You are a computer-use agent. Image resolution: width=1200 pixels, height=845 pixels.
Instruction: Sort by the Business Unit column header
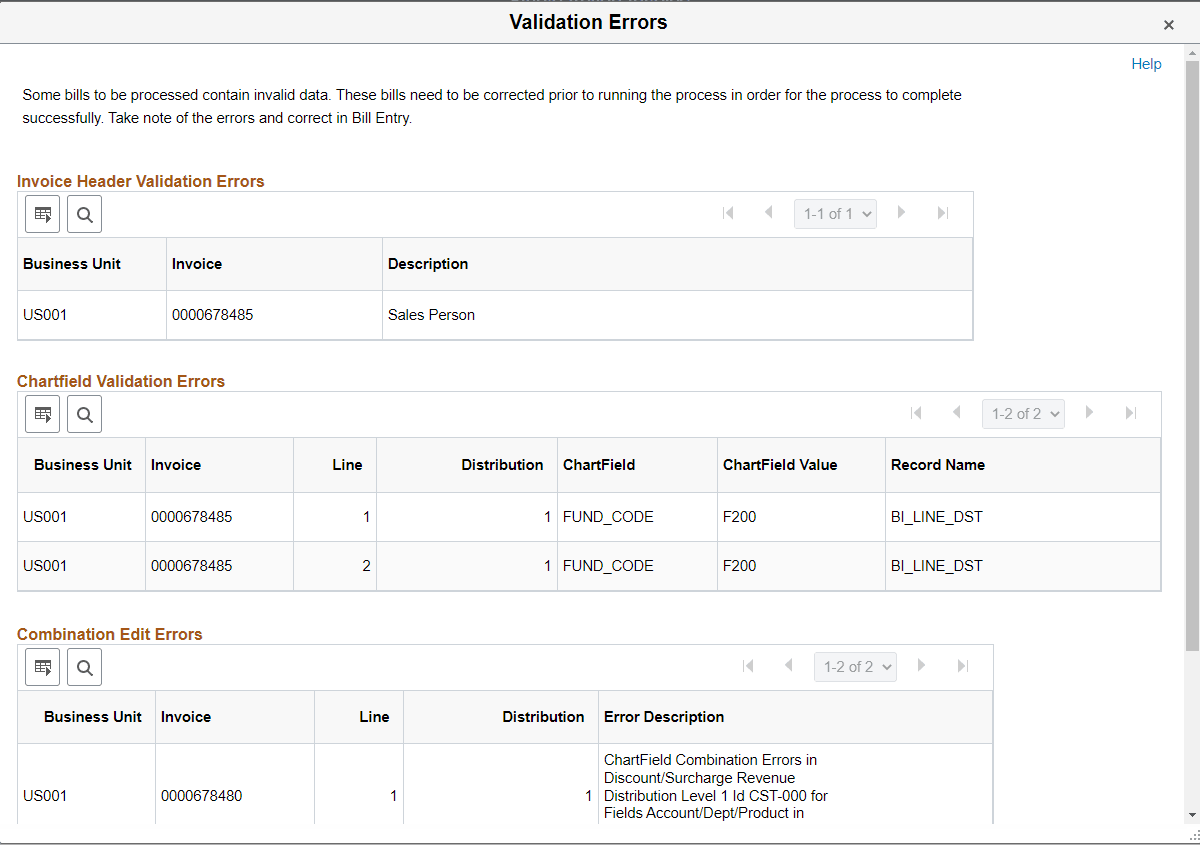pyautogui.click(x=71, y=263)
